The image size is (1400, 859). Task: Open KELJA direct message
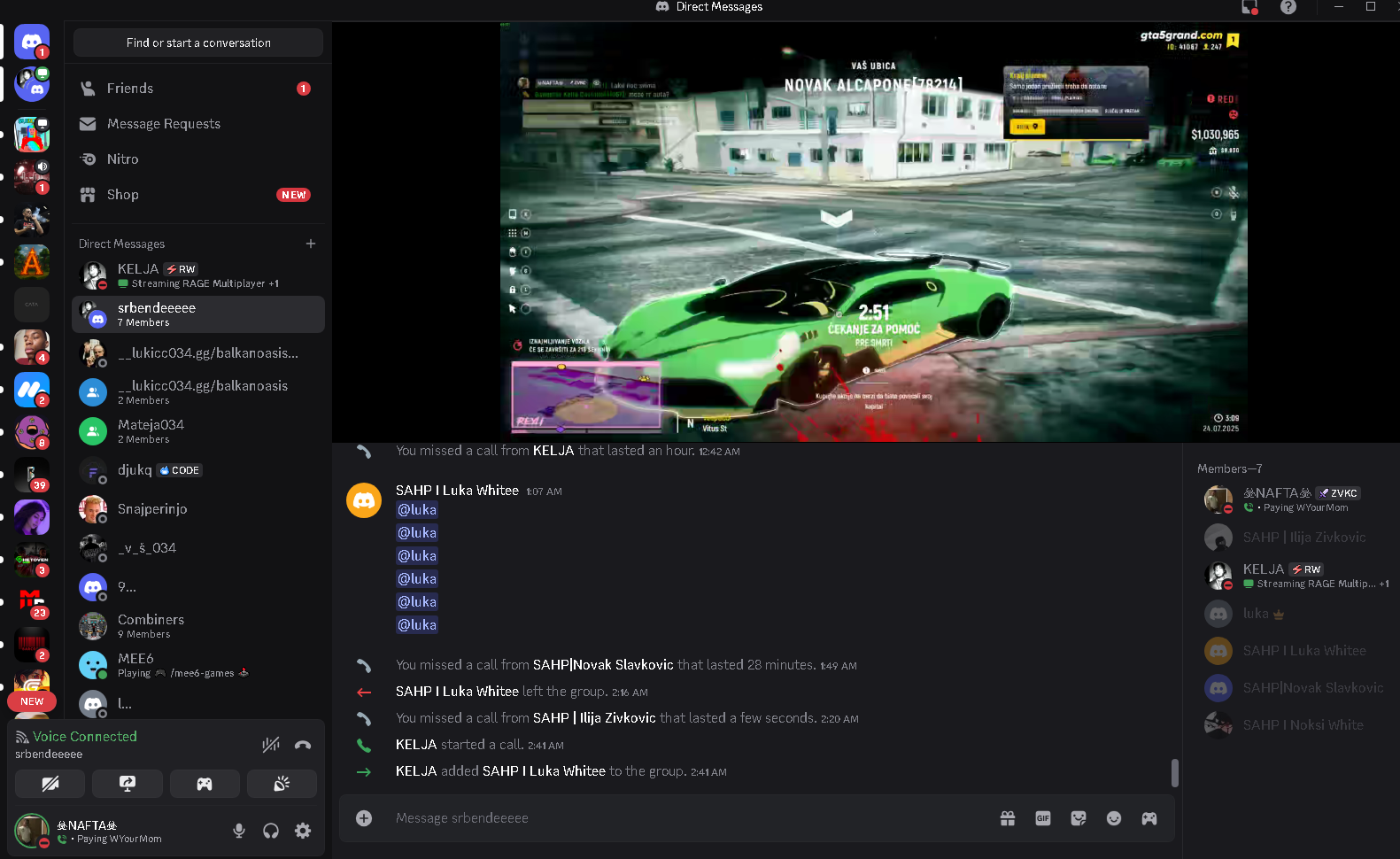198,275
